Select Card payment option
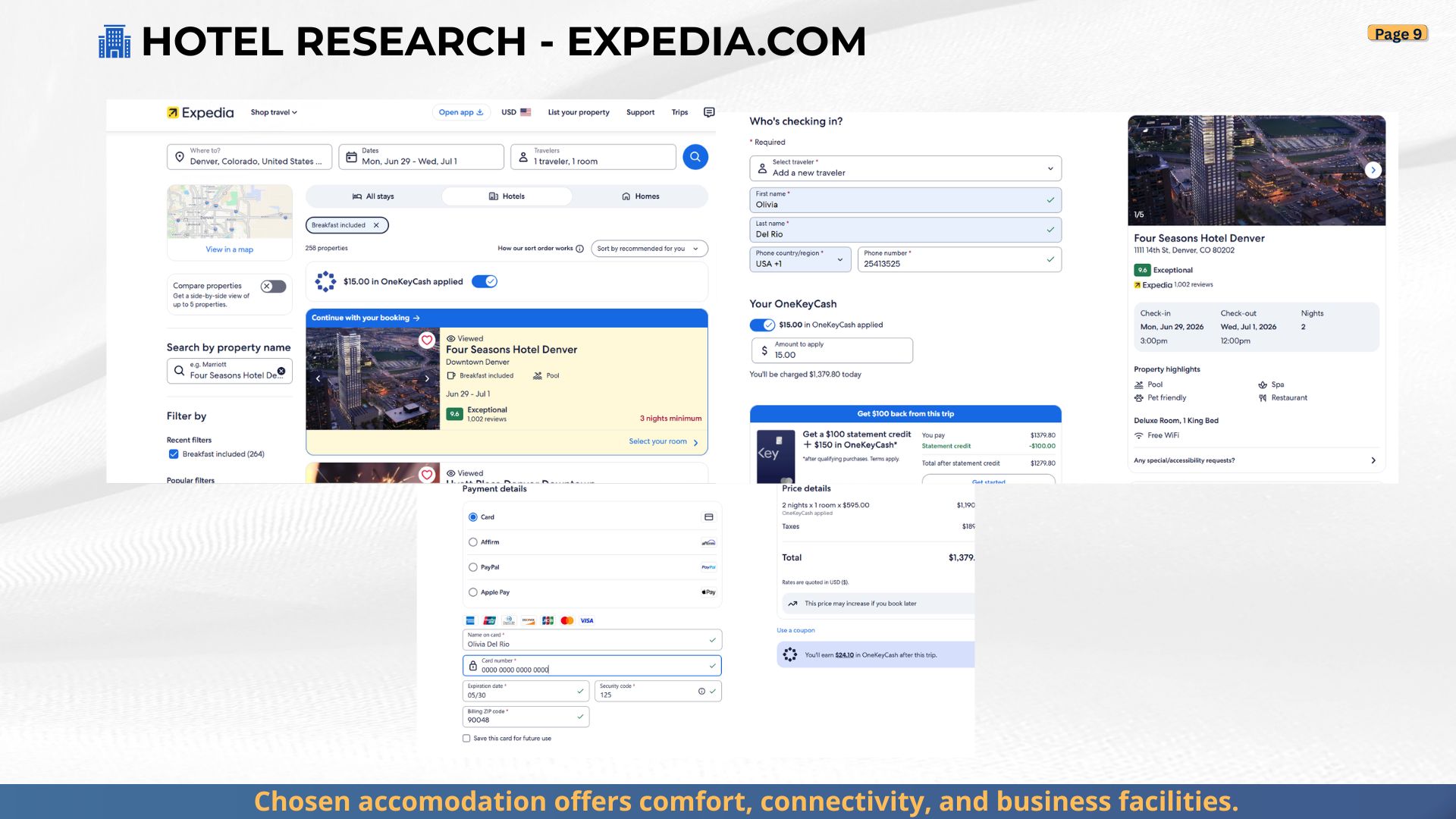Viewport: 1456px width, 819px height. pos(473,517)
